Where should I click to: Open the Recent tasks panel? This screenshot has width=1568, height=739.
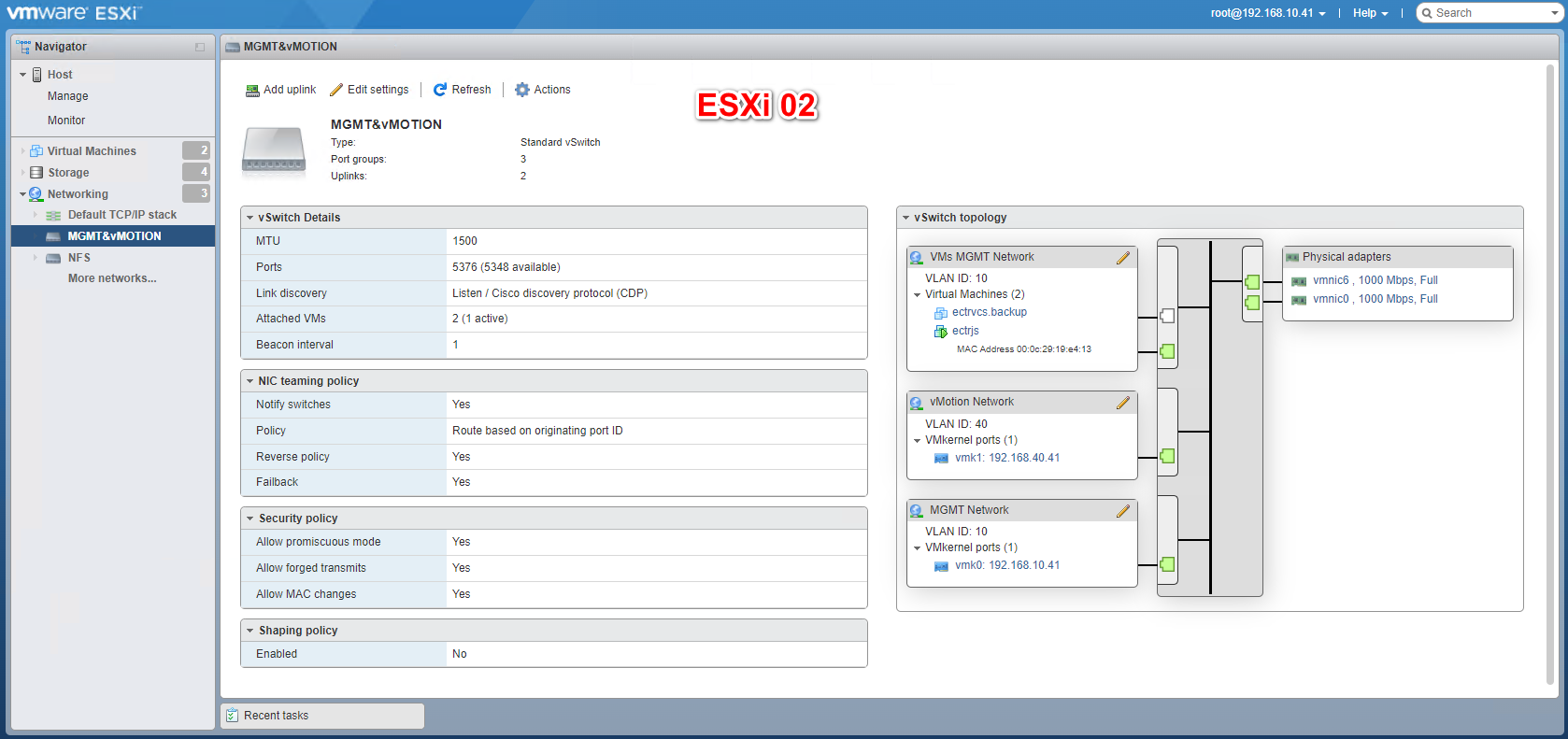(322, 716)
